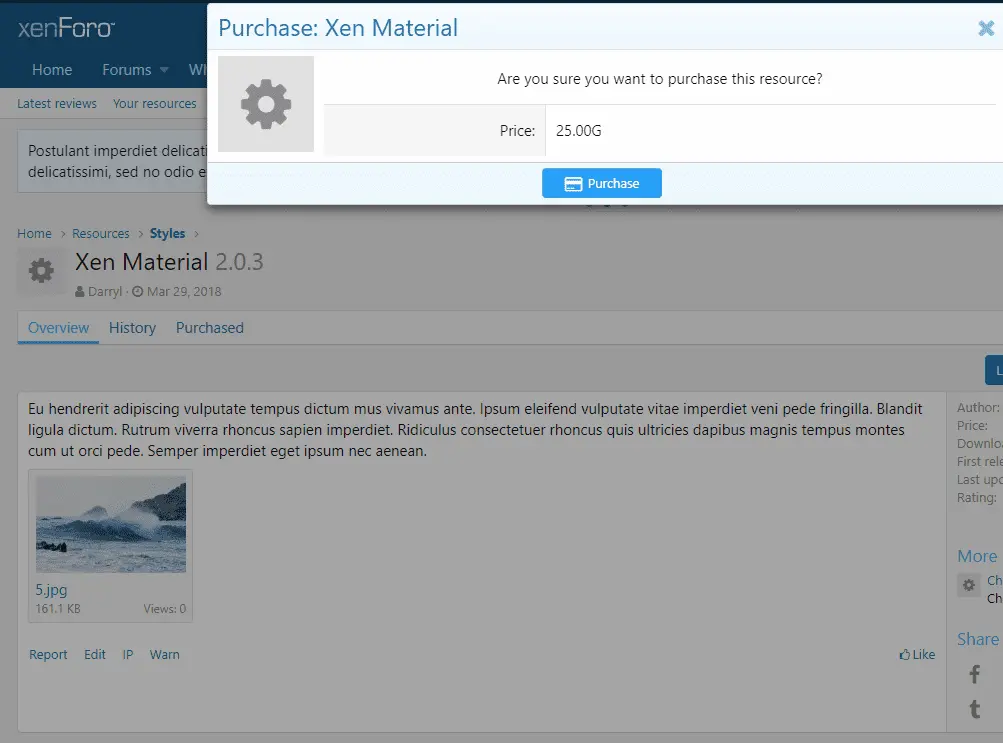Screen dimensions: 1003x743
Task: Click the 25.00G price value
Action: pyautogui.click(x=578, y=131)
